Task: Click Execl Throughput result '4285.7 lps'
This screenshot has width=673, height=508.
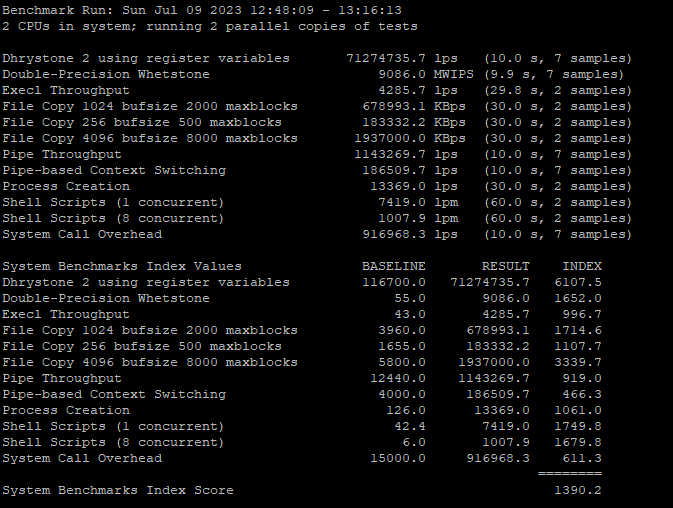Action: click(418, 91)
